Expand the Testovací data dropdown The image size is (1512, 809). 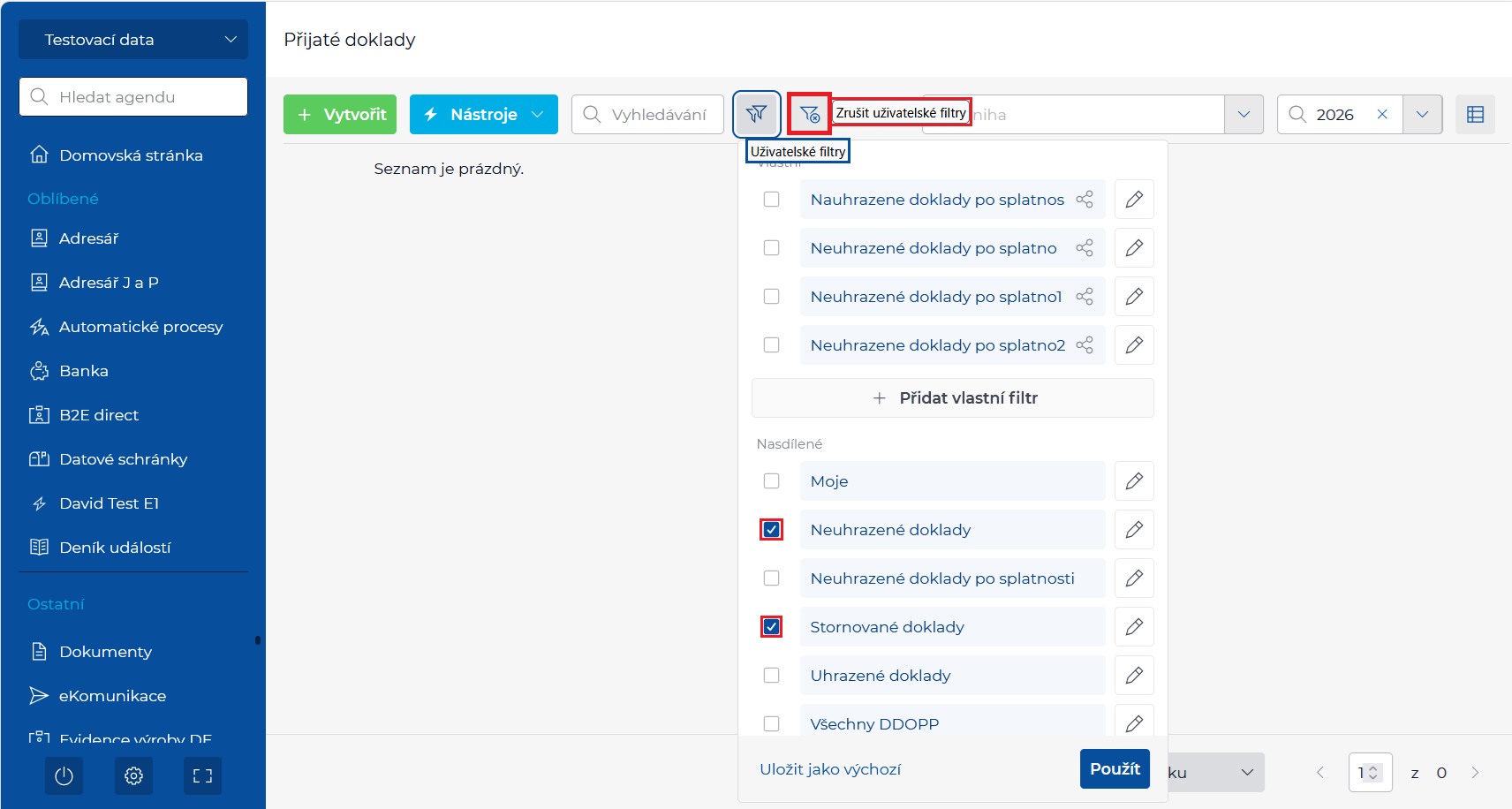point(133,40)
